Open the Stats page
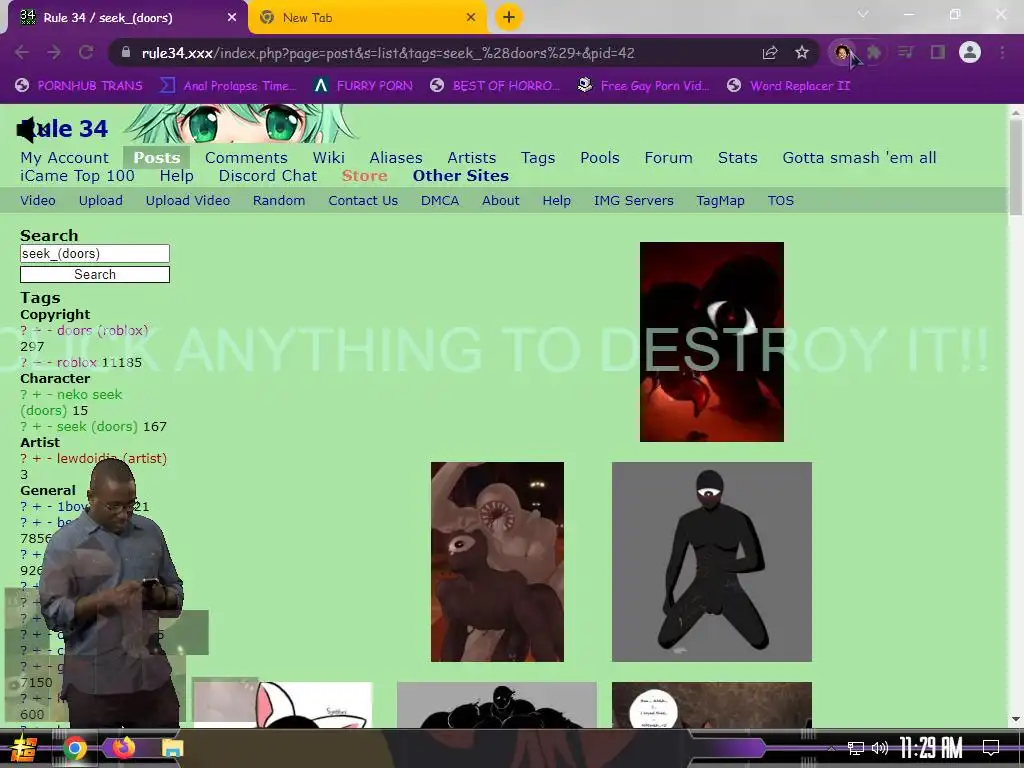The image size is (1024, 768). 737,157
